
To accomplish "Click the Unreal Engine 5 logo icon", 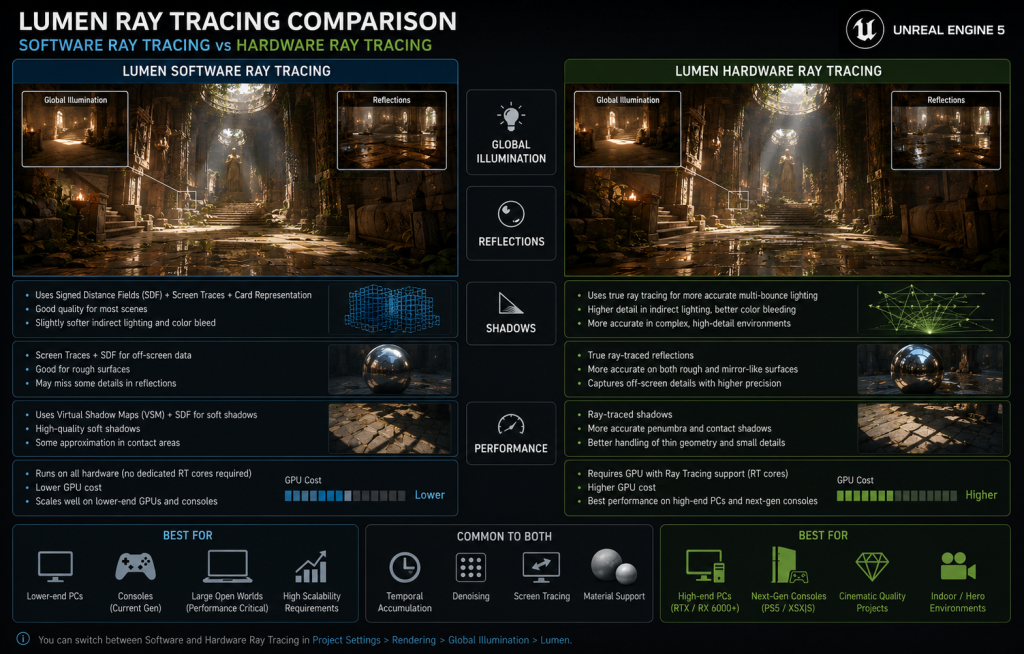I will pos(865,29).
